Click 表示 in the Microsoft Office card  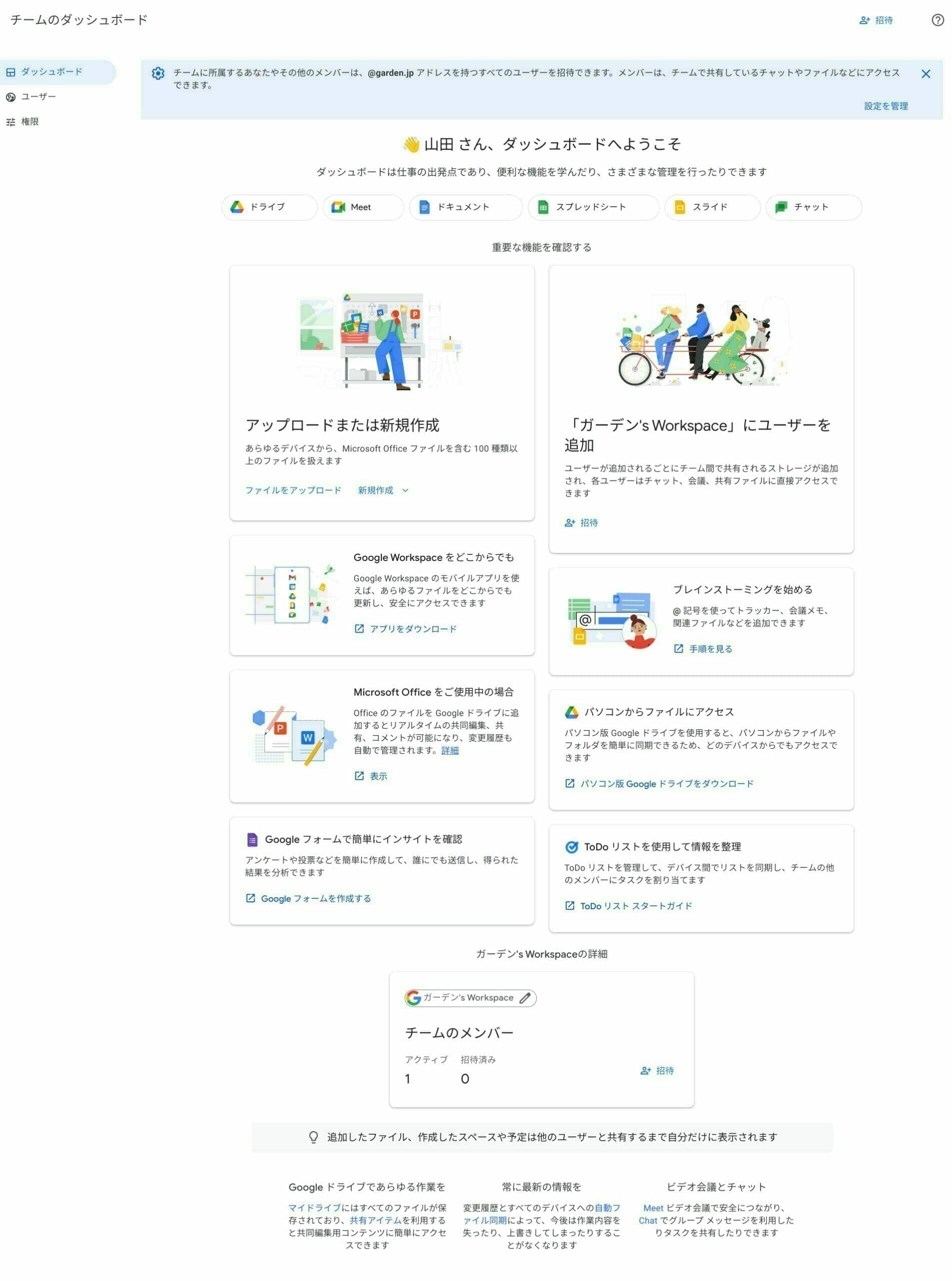(378, 776)
